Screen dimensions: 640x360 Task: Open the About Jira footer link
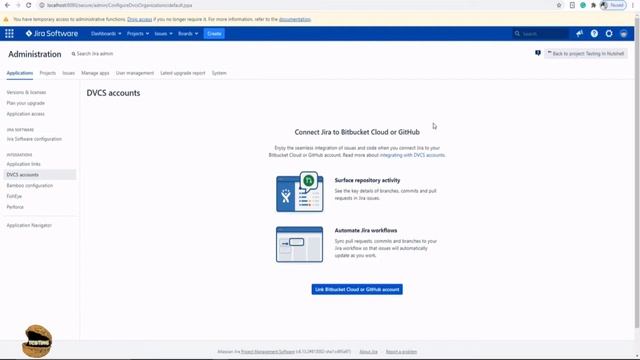tap(369, 351)
